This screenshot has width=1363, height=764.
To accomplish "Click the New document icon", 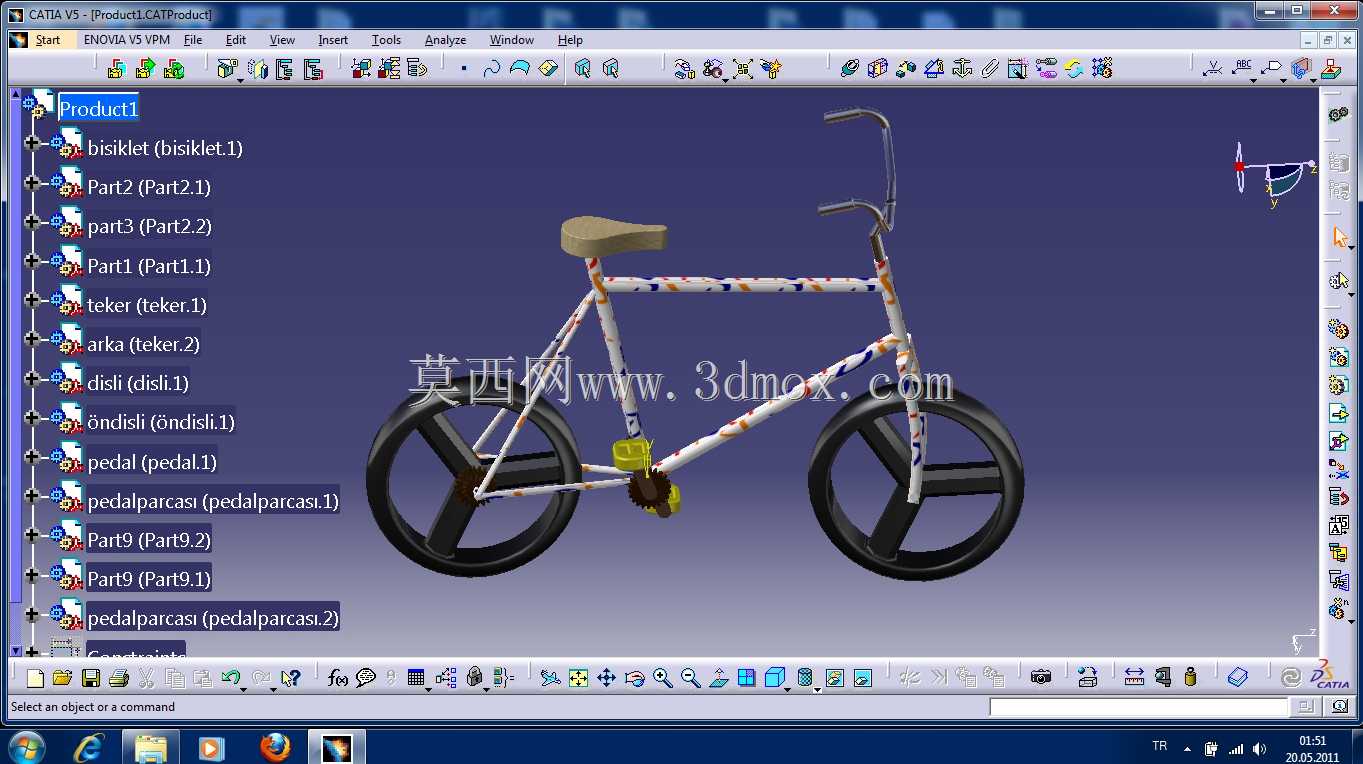I will (x=35, y=678).
